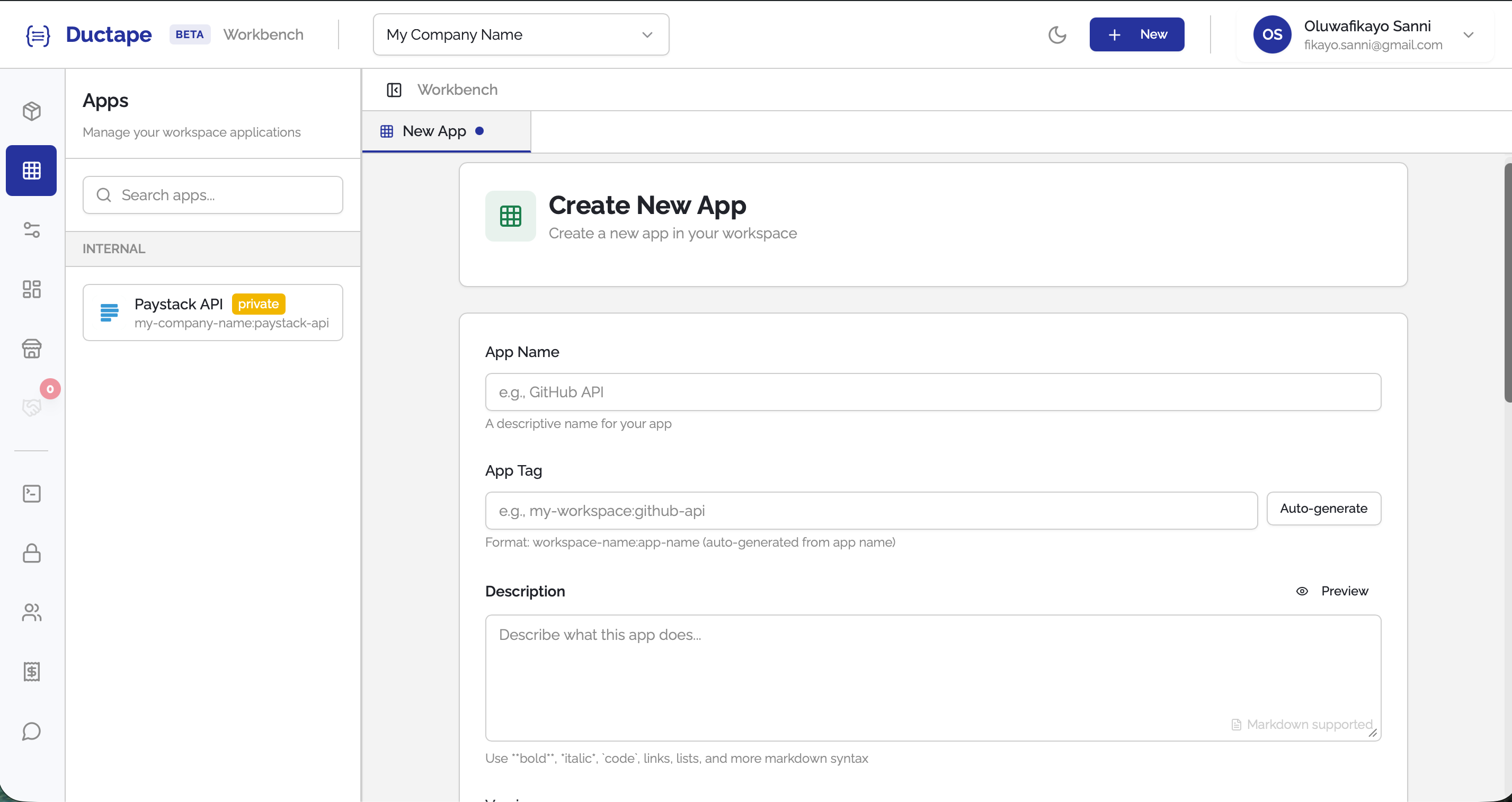Expand the My Company Name workspace dropdown
The height and width of the screenshot is (802, 1512).
520,34
